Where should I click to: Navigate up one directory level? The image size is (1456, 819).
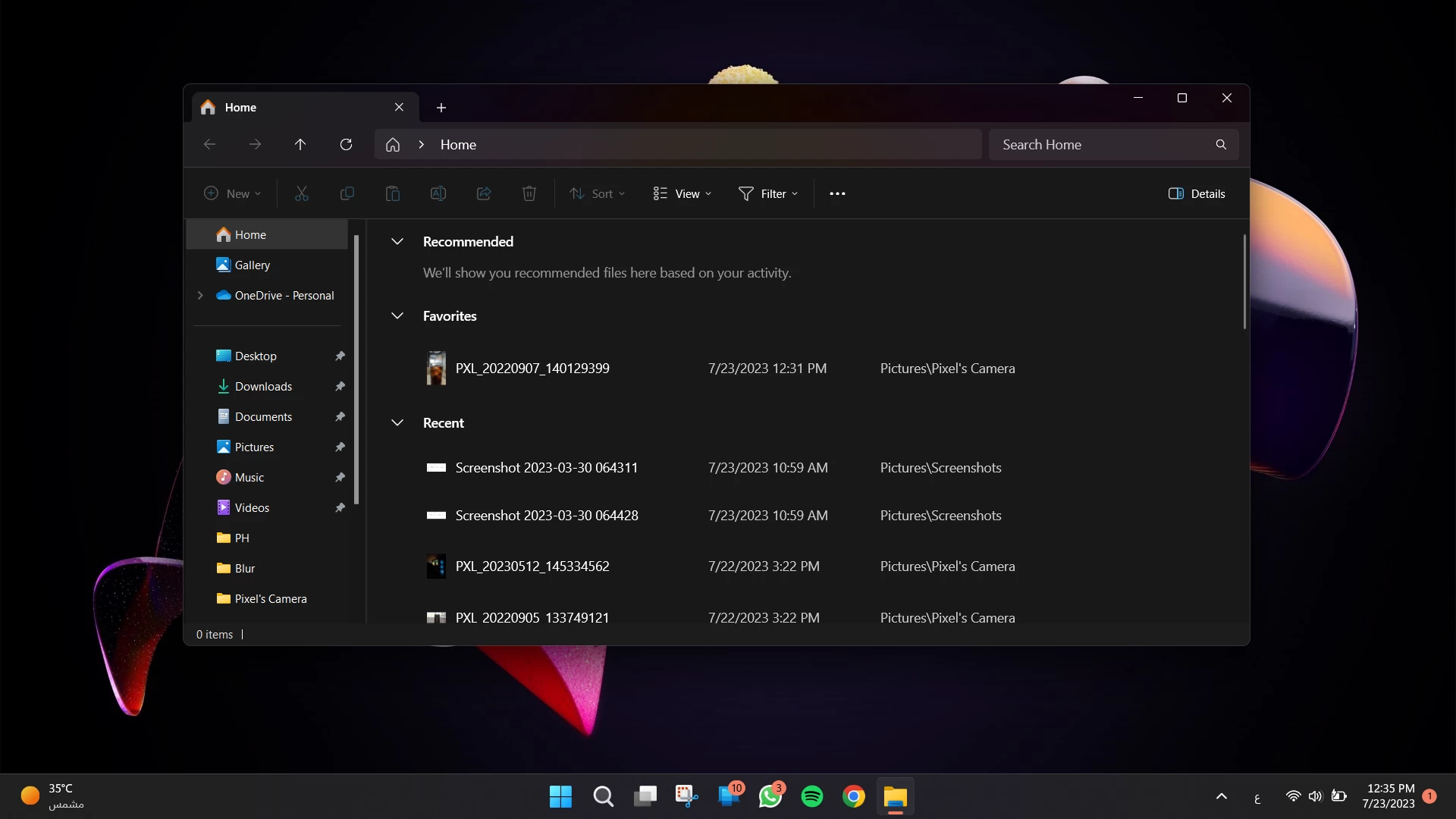click(300, 144)
